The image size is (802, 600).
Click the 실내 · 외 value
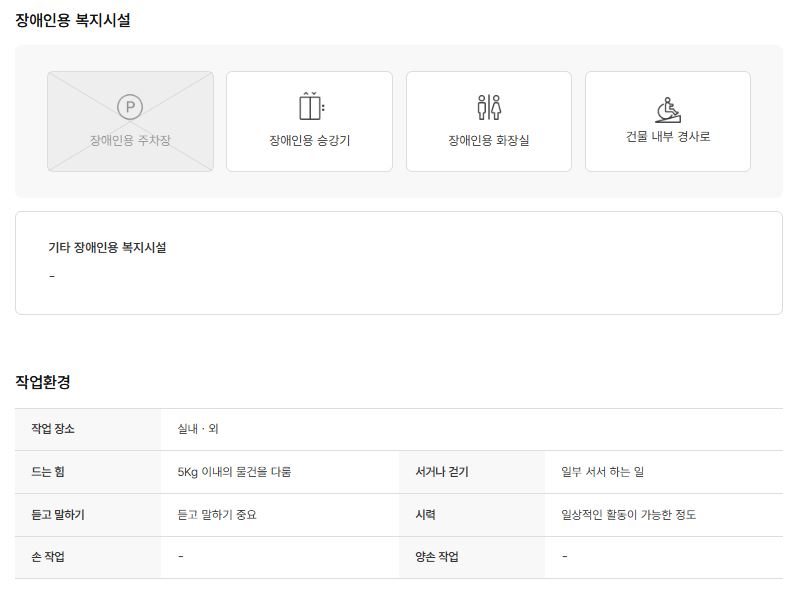pyautogui.click(x=198, y=429)
